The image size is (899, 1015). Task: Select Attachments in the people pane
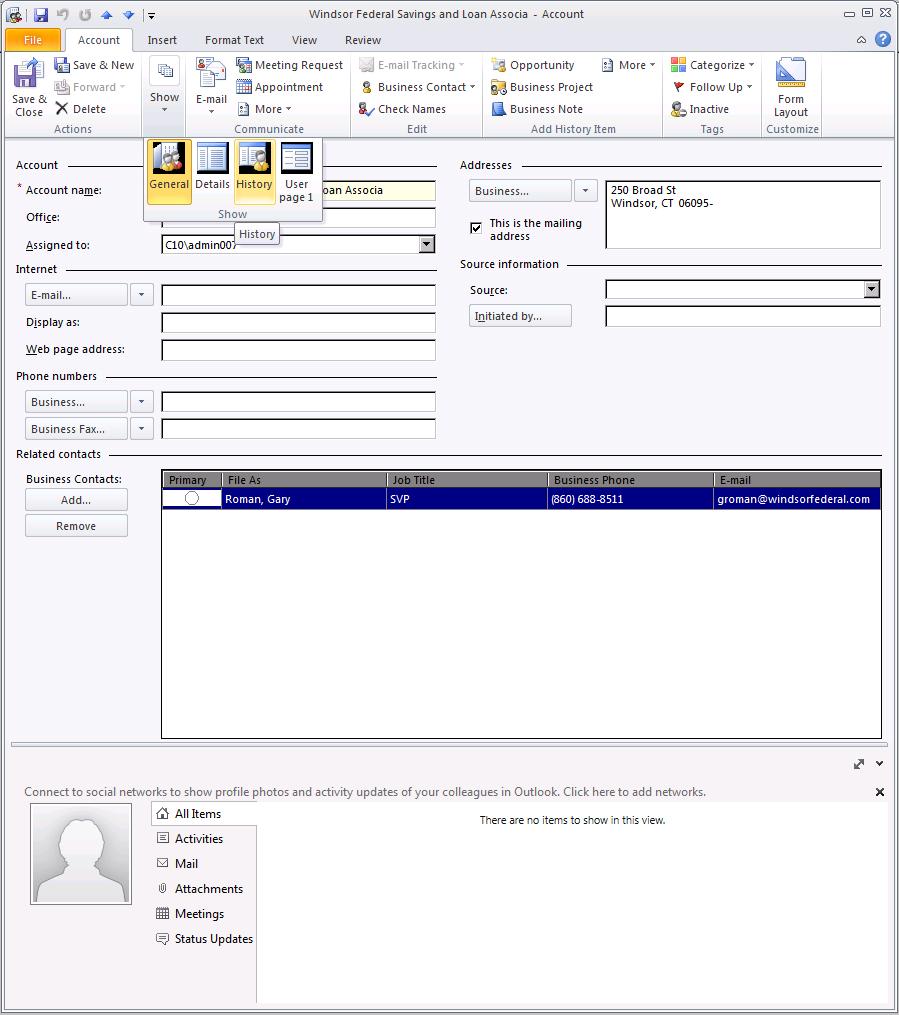coord(208,888)
